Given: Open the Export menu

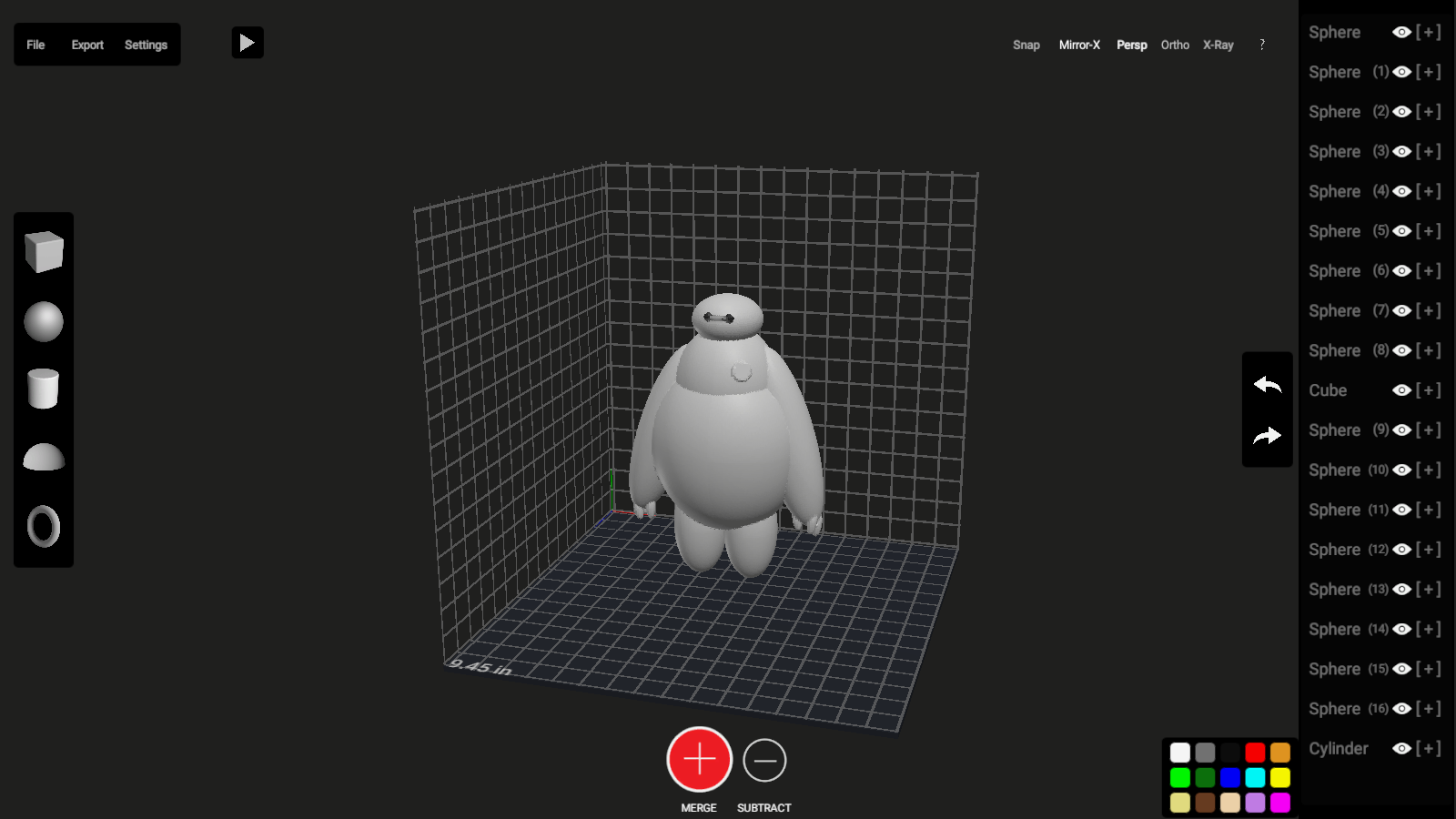Looking at the screenshot, I should point(87,45).
